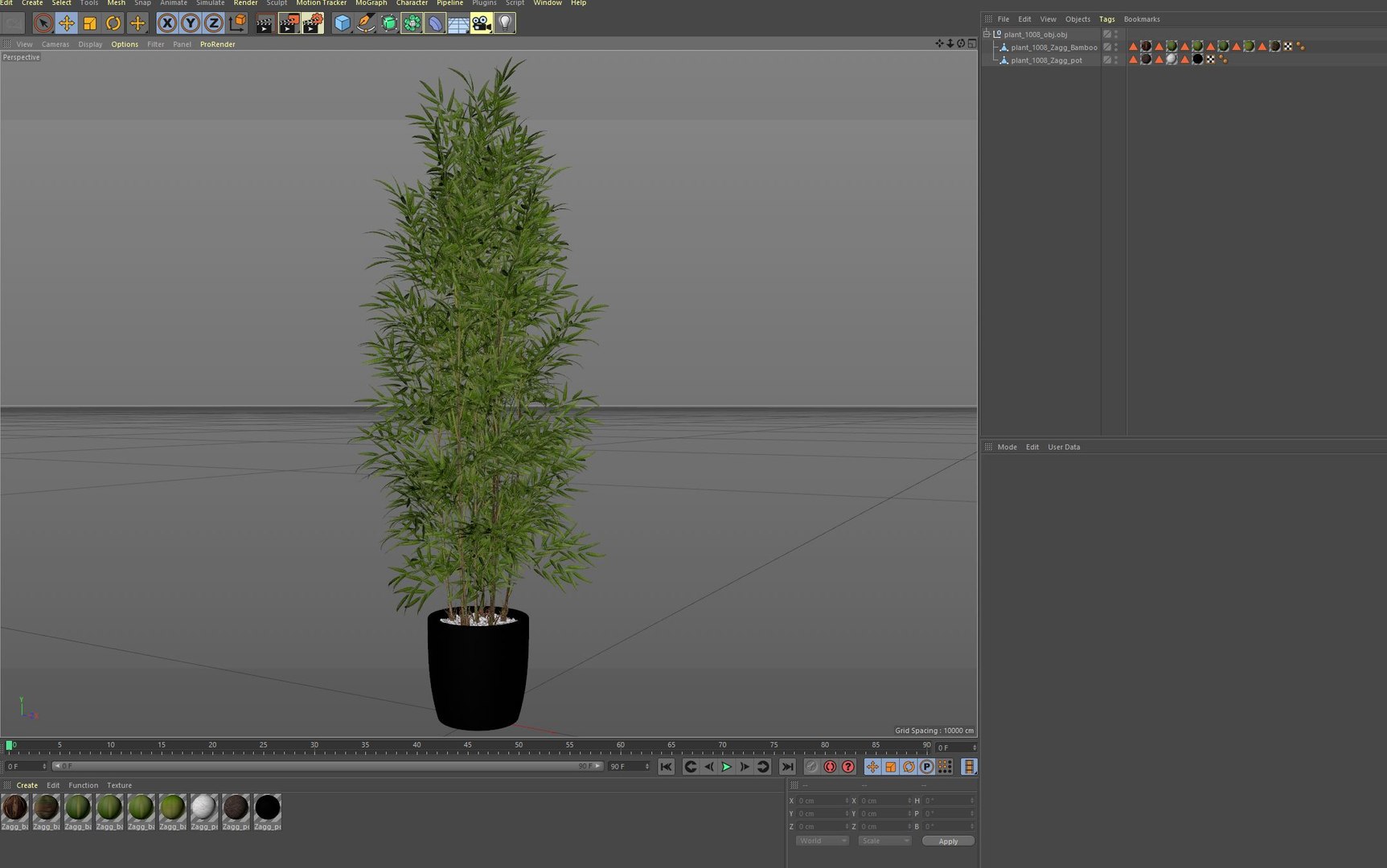Image resolution: width=1387 pixels, height=868 pixels.
Task: Click the Bend deformer icon
Action: (435, 23)
